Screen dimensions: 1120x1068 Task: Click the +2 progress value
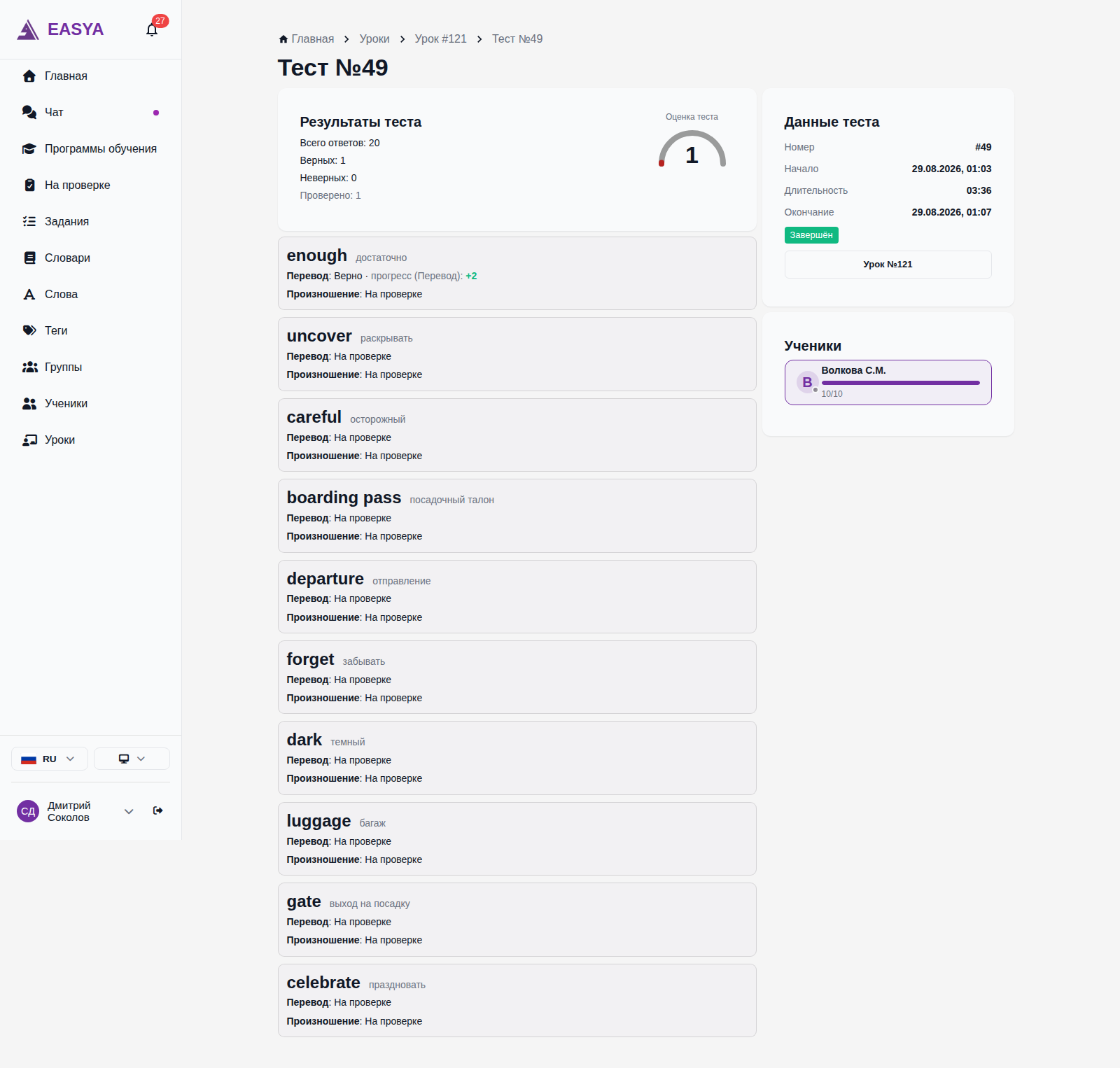coord(471,276)
